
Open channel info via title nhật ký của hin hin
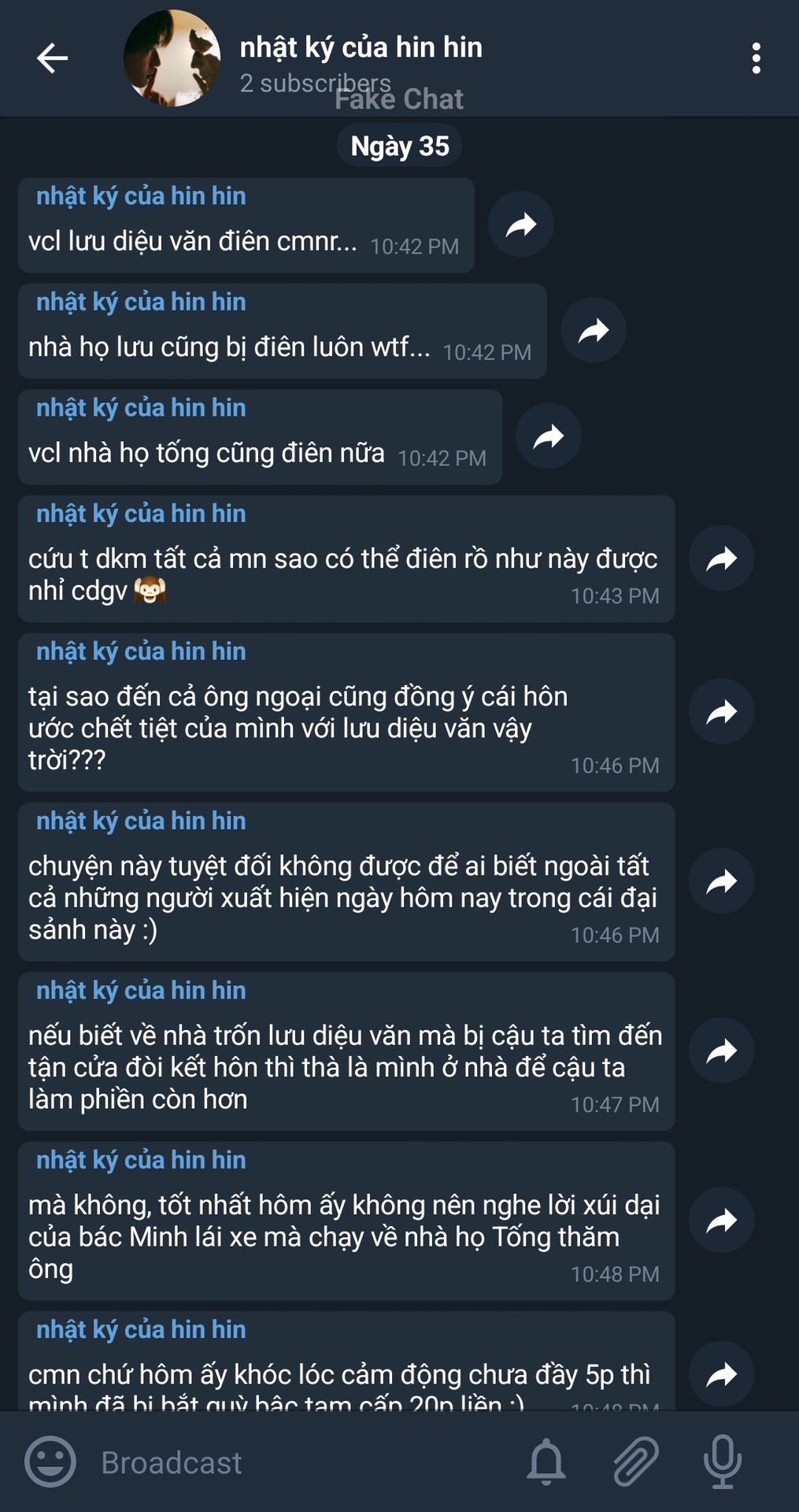coord(361,47)
